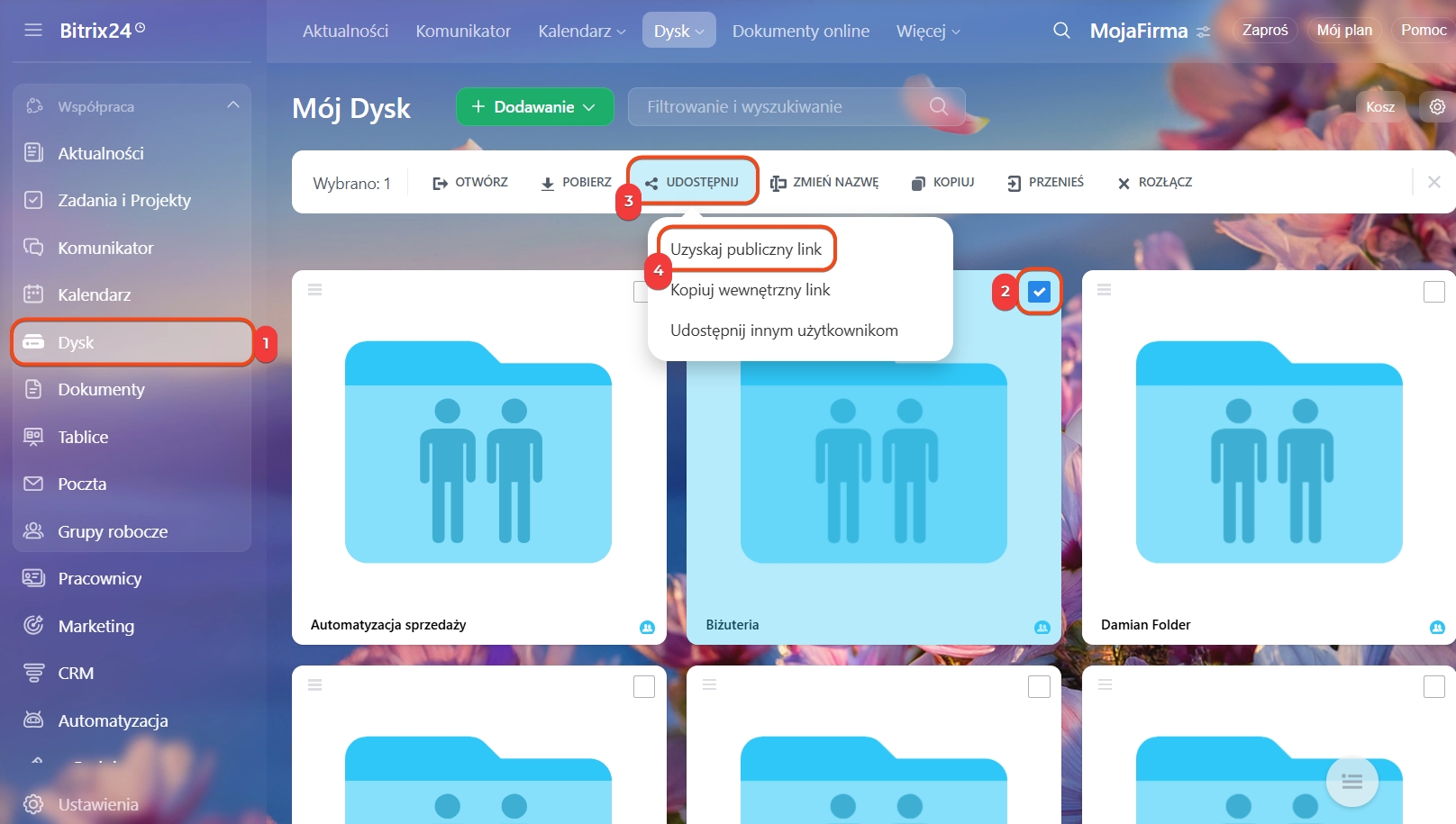The image size is (1456, 824).
Task: Collapse the Współpraca sidebar section
Action: [x=233, y=105]
